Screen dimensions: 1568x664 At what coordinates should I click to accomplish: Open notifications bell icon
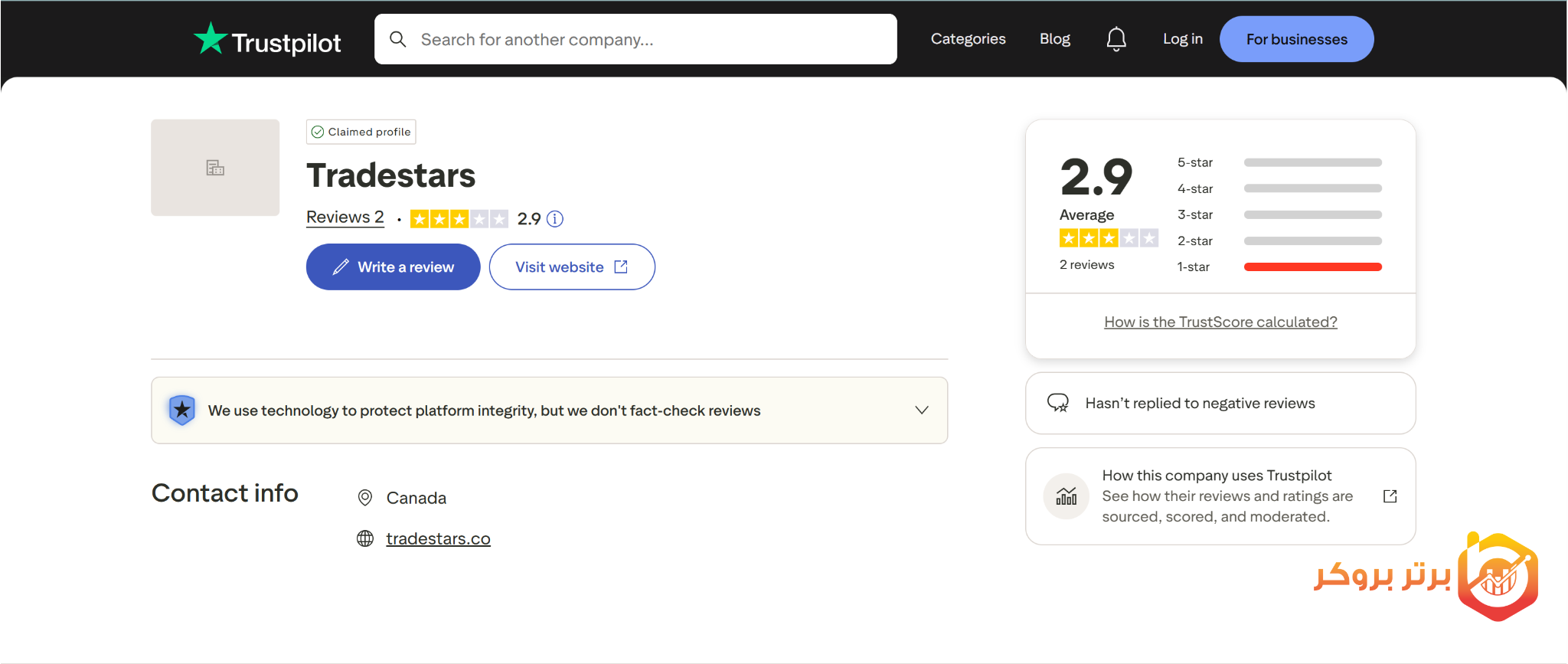tap(1116, 39)
